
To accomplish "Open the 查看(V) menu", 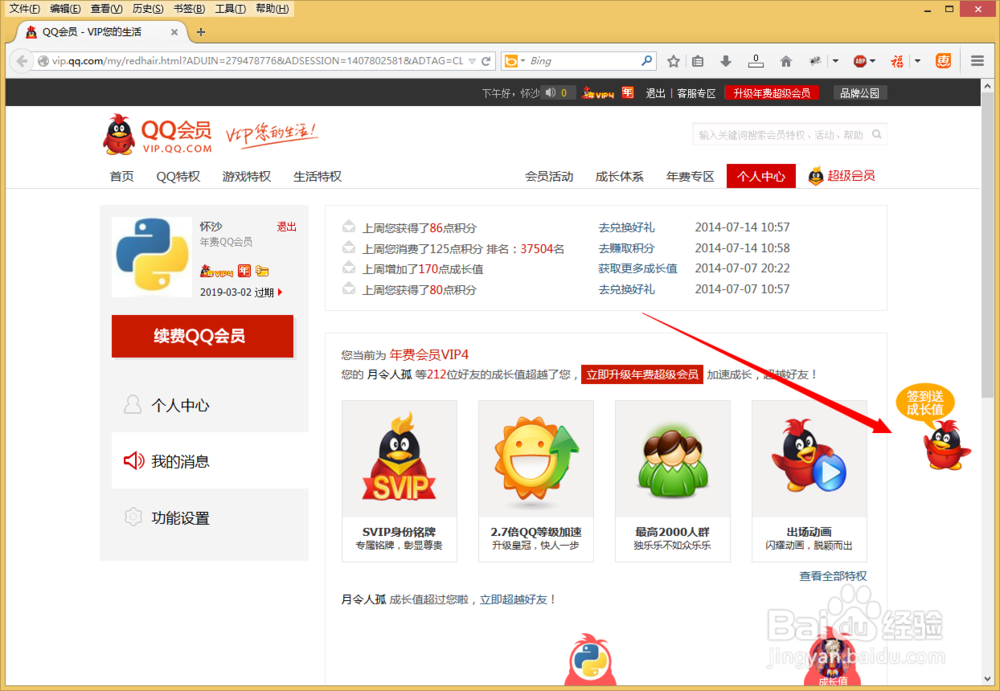I will coord(106,8).
